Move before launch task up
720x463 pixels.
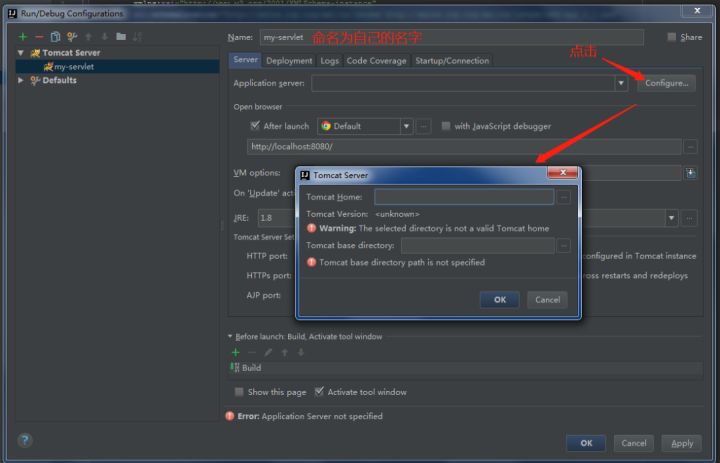point(285,352)
